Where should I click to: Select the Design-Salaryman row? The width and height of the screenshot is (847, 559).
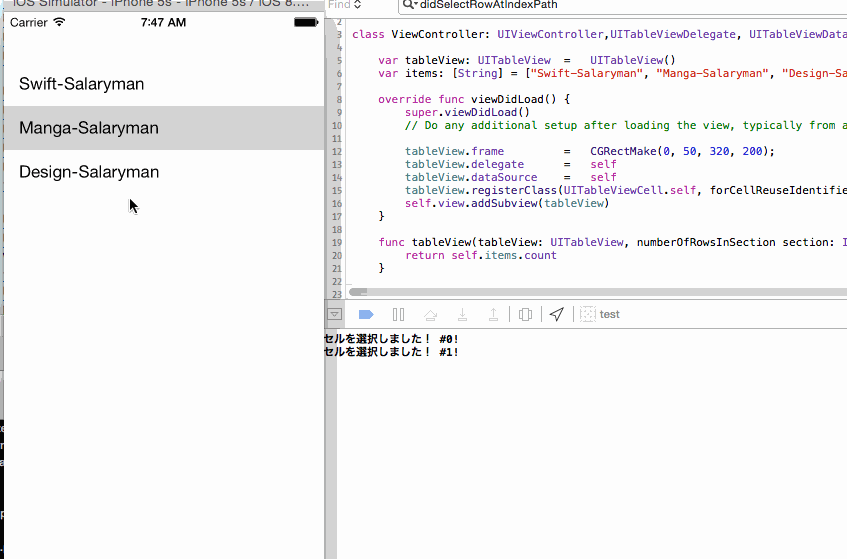(164, 172)
